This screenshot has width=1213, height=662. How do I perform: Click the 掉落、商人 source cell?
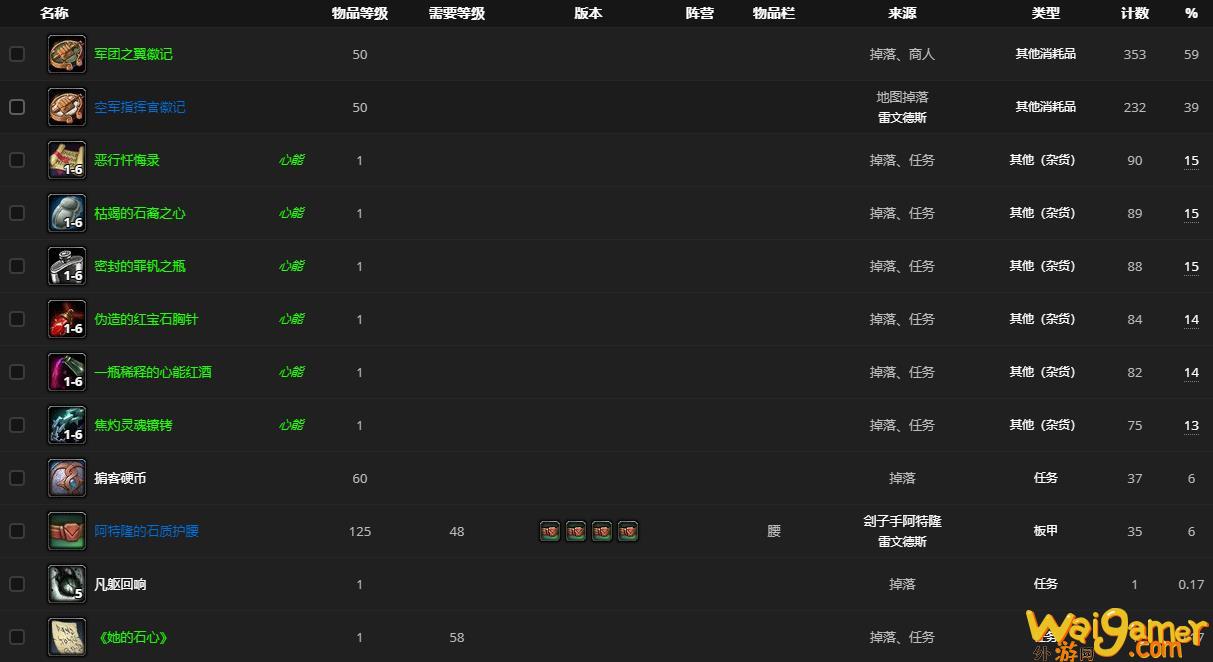tap(902, 54)
